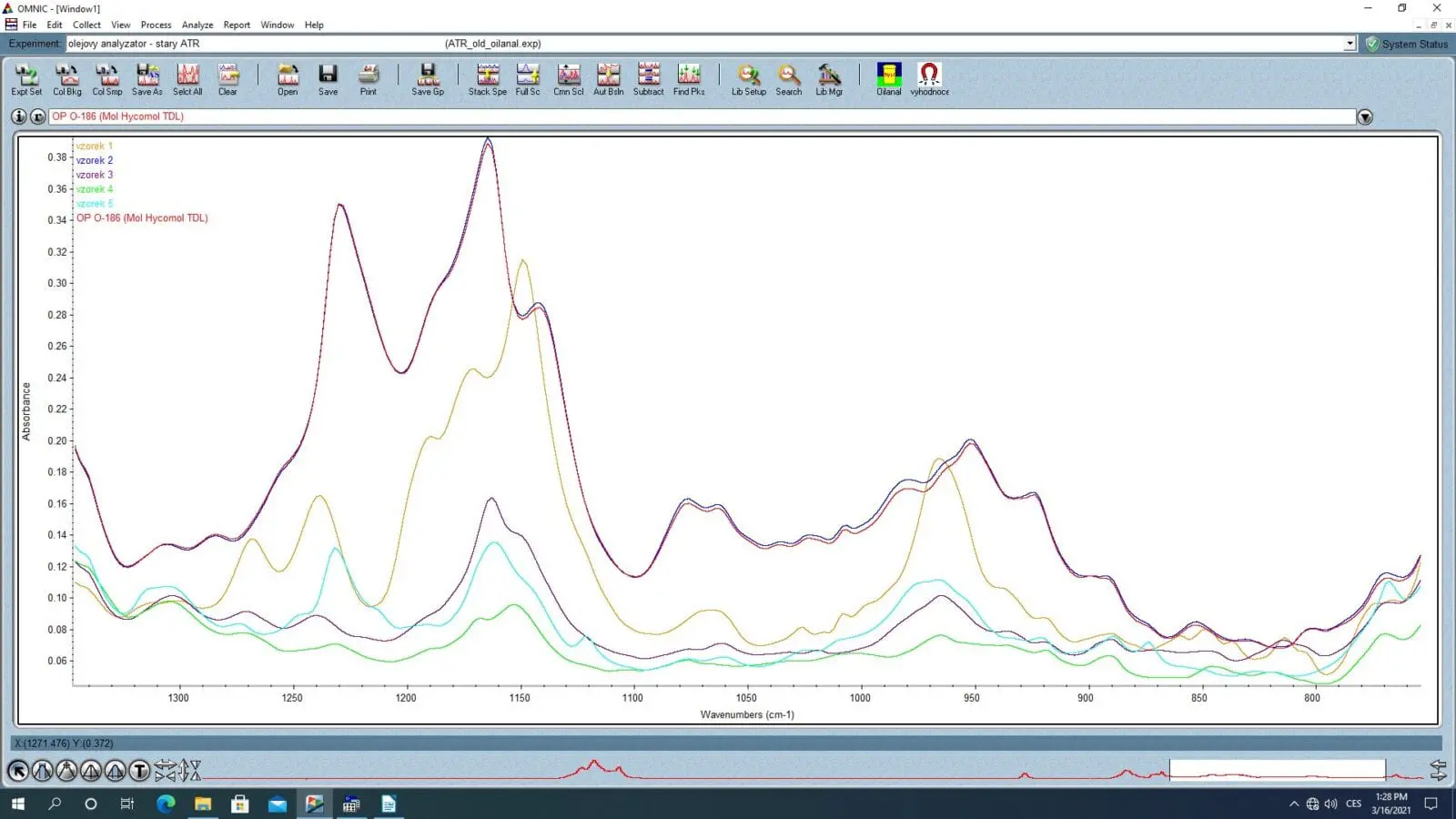The image size is (1456, 819).
Task: Launch the Oilanal analysis icon
Action: [888, 78]
